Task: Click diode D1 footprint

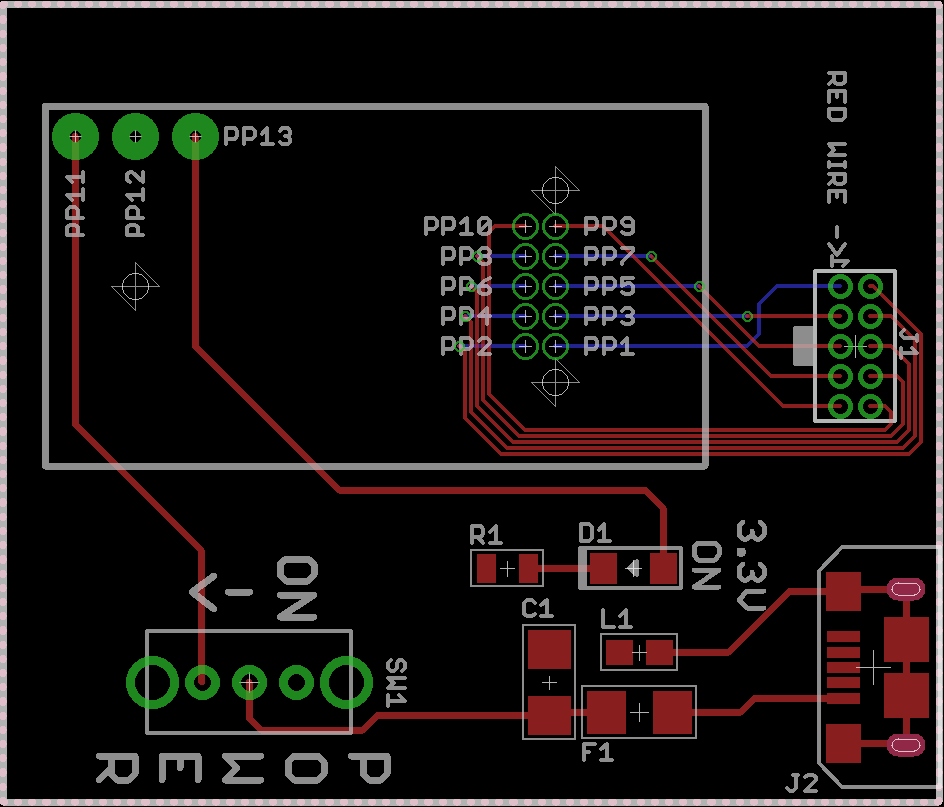Action: click(x=633, y=568)
